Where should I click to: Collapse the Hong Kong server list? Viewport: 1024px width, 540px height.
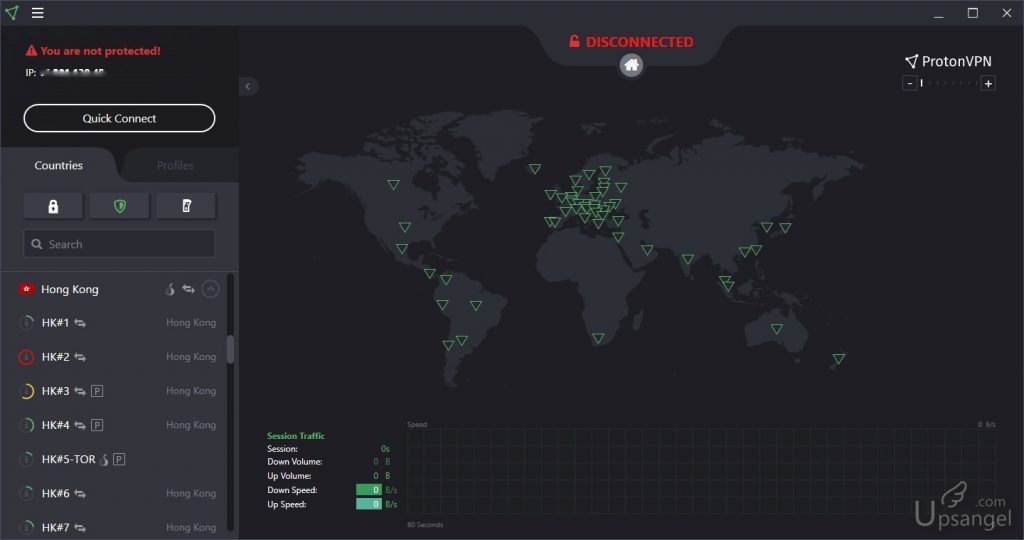(210, 289)
